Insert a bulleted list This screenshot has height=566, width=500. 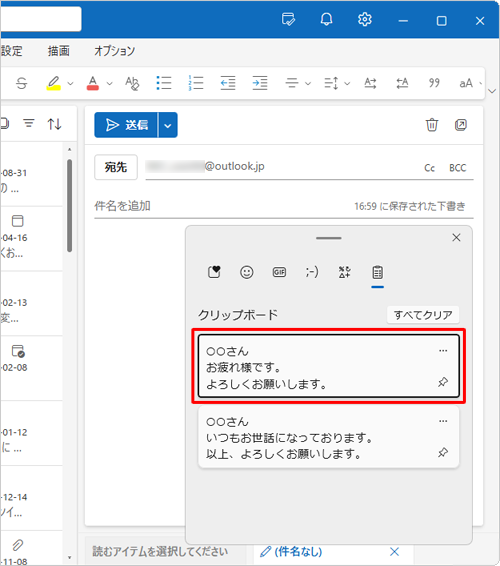(164, 83)
